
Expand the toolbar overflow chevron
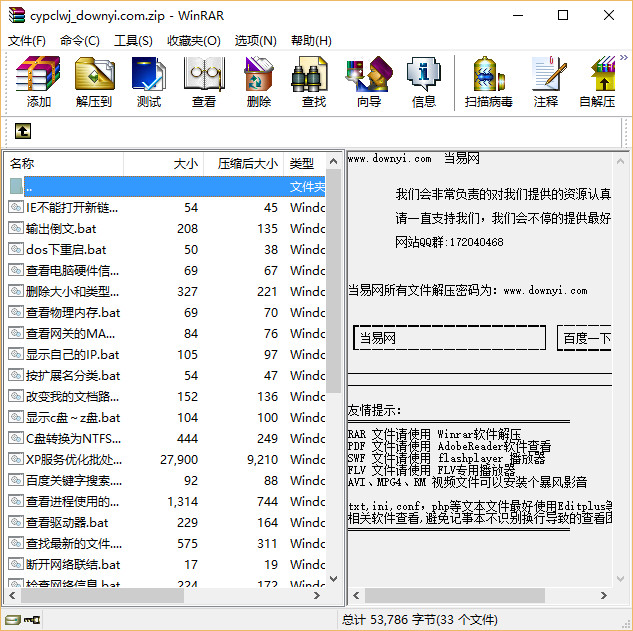(624, 58)
